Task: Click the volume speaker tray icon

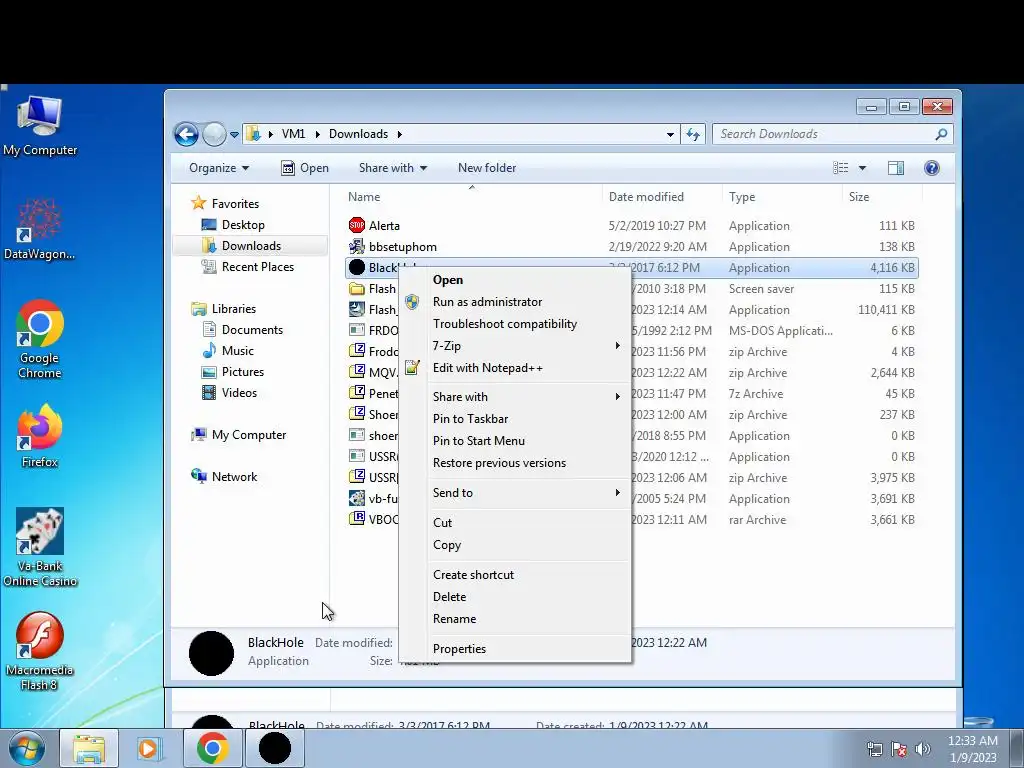Action: (923, 750)
